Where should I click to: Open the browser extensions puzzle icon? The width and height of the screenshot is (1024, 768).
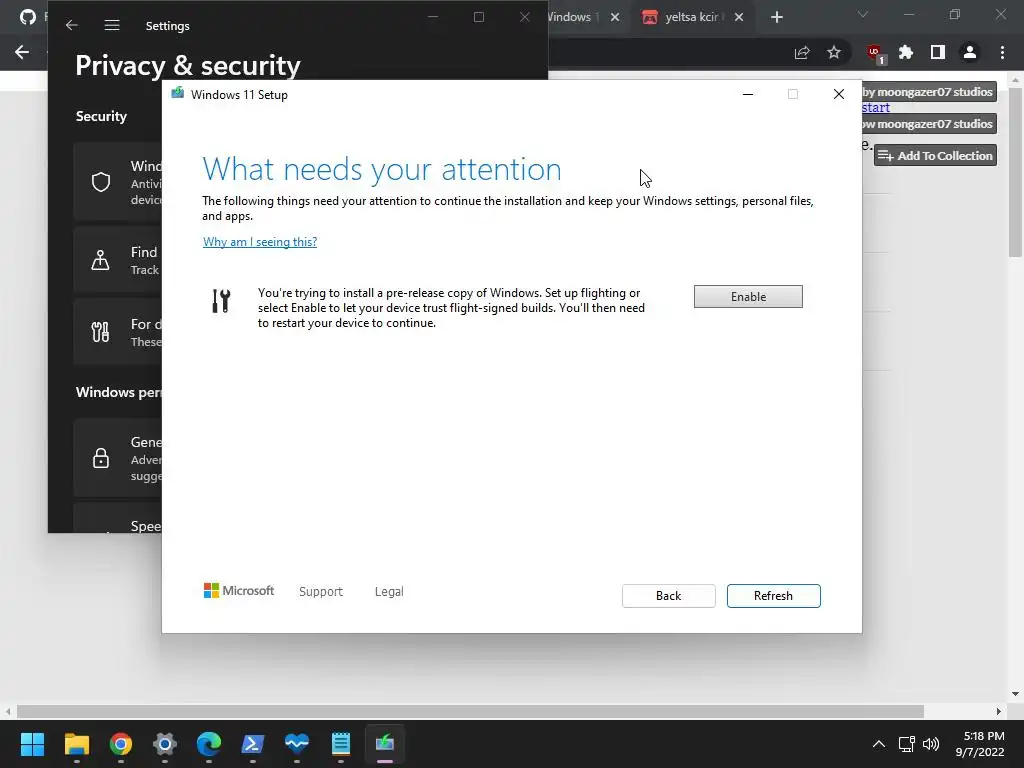click(x=906, y=52)
